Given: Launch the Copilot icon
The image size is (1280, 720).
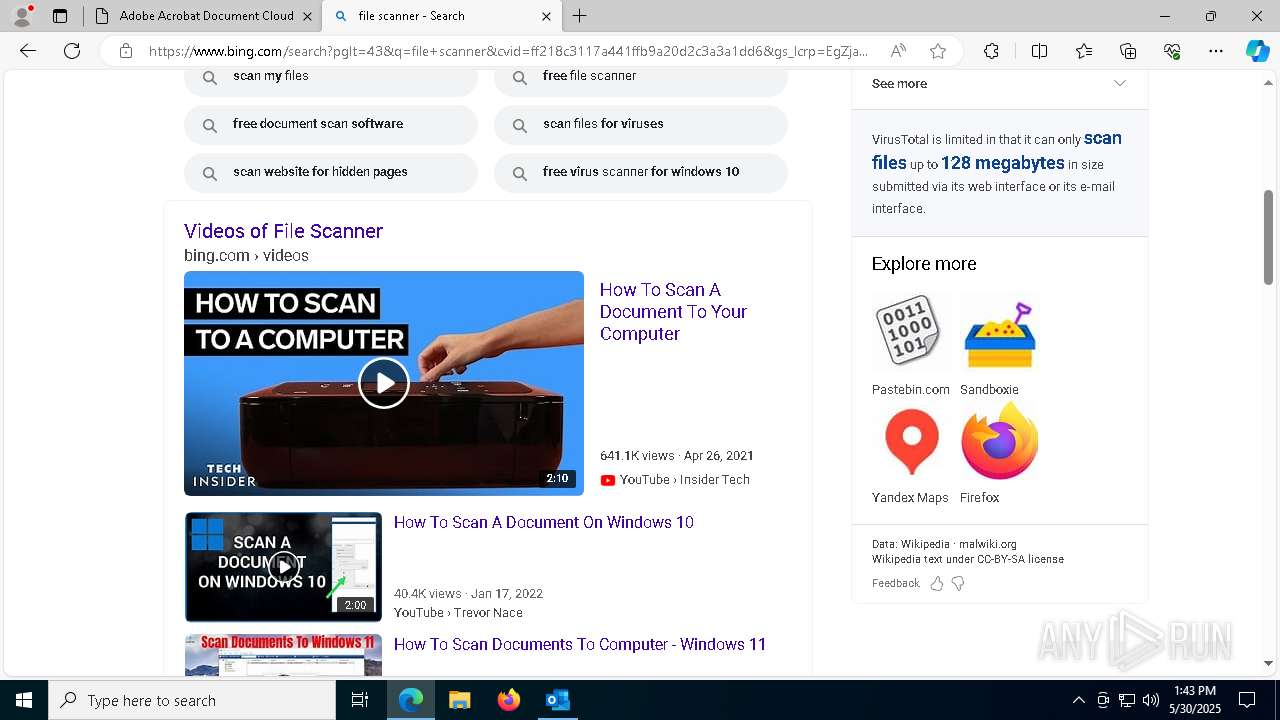Looking at the screenshot, I should point(1257,51).
